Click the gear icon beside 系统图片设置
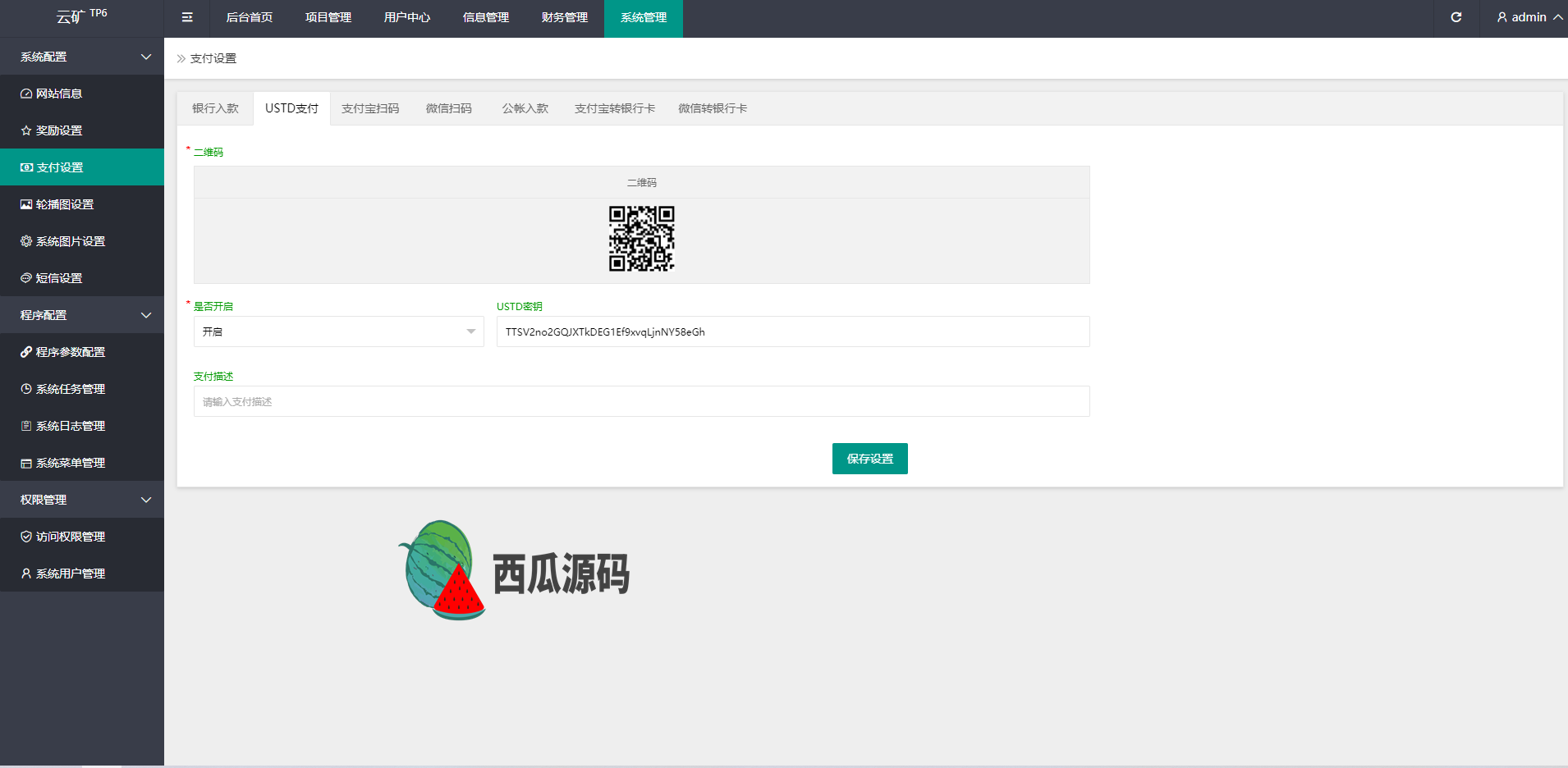 coord(26,241)
